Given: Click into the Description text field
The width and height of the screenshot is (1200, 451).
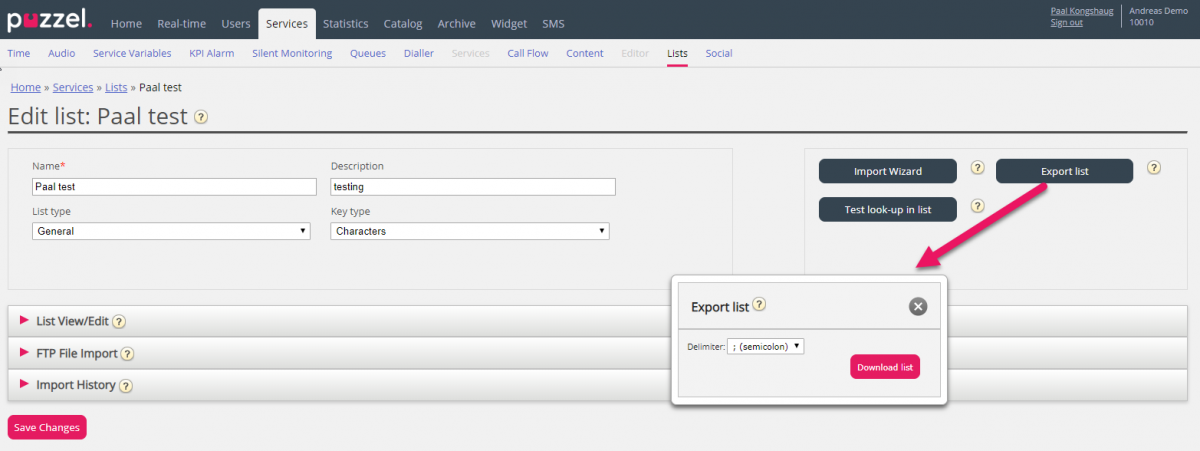Looking at the screenshot, I should [x=473, y=187].
